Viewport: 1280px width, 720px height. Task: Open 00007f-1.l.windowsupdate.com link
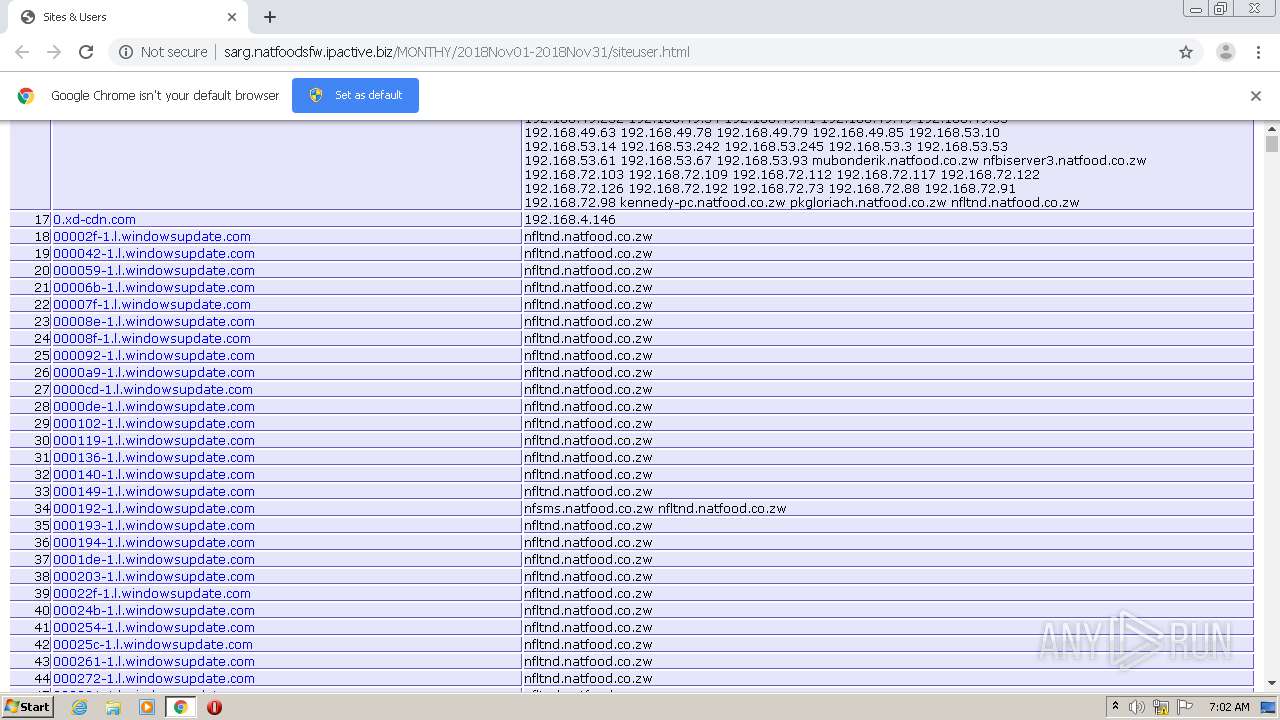152,304
